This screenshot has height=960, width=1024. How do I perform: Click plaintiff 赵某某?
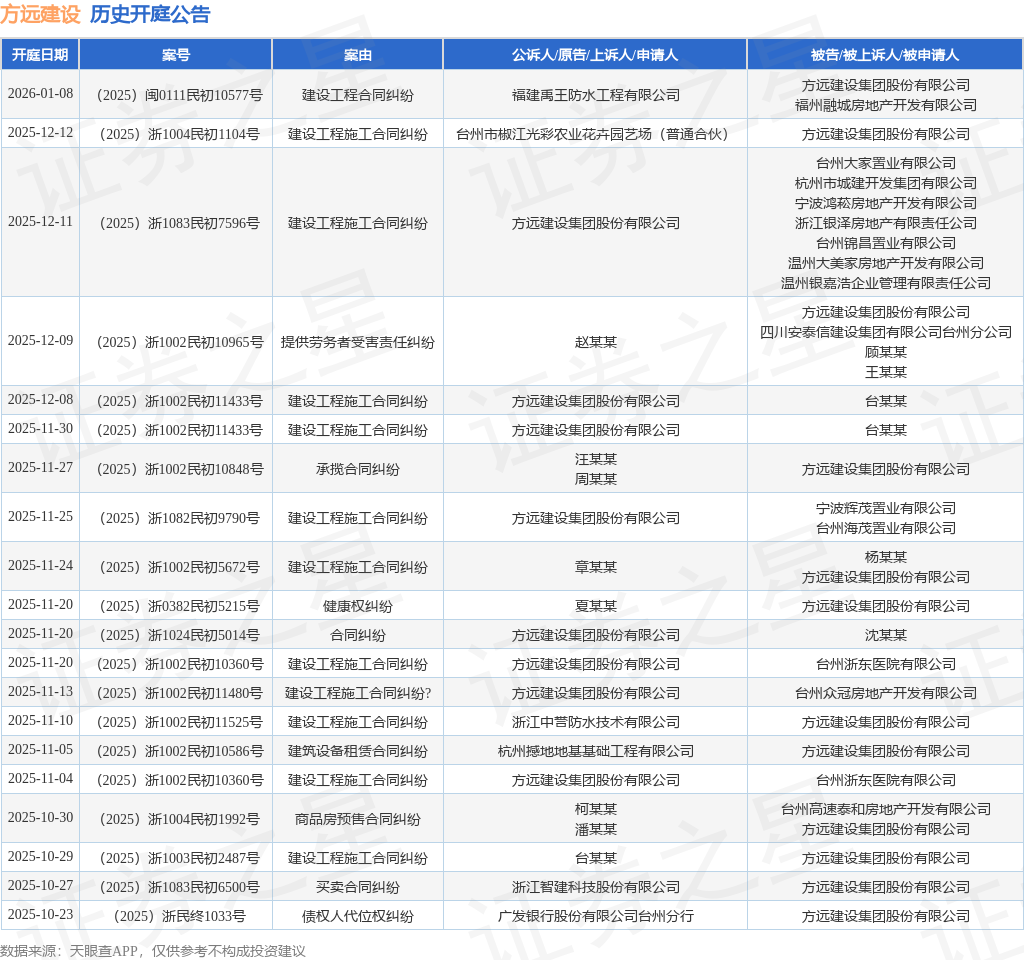(596, 342)
